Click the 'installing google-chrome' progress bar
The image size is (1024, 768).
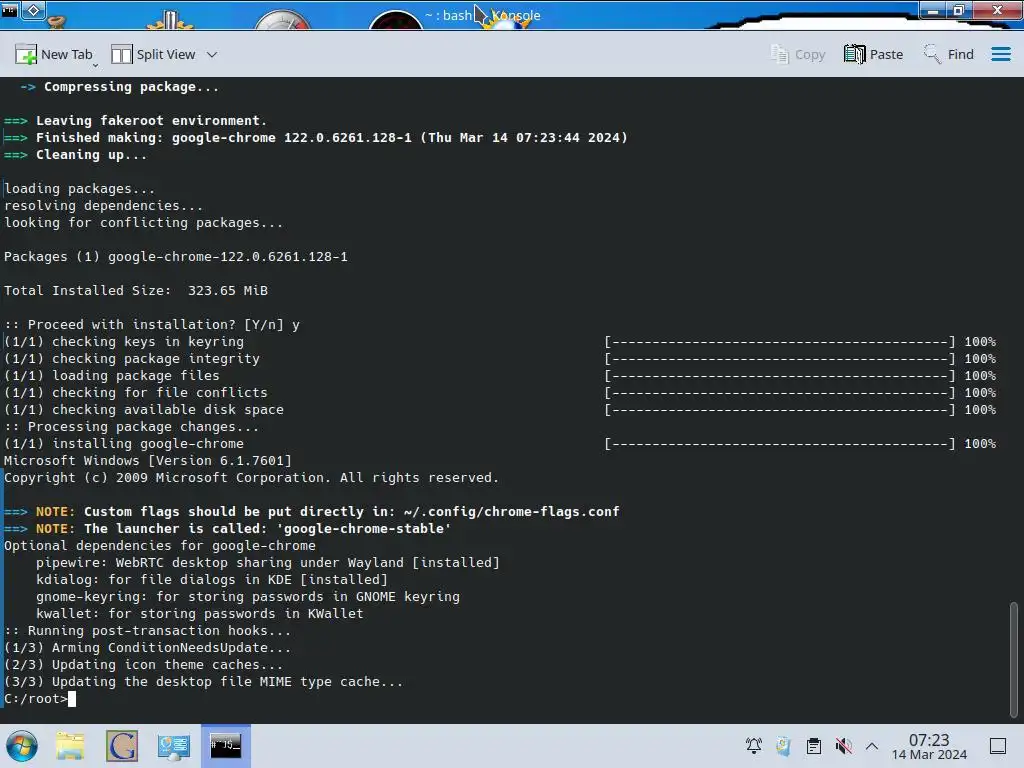pyautogui.click(x=780, y=443)
